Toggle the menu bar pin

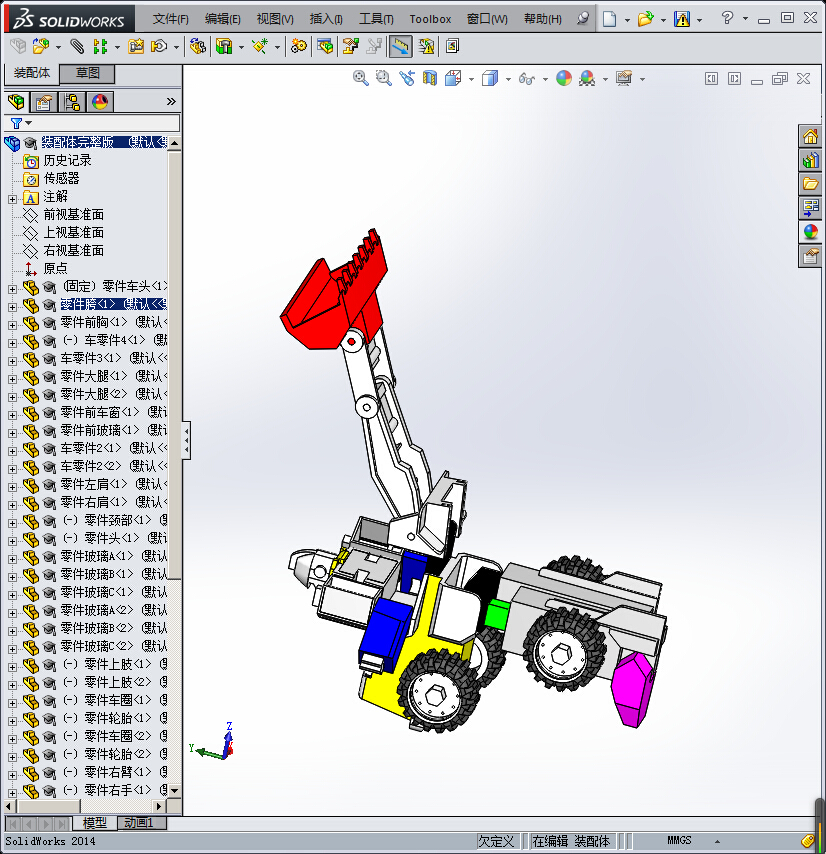point(583,19)
